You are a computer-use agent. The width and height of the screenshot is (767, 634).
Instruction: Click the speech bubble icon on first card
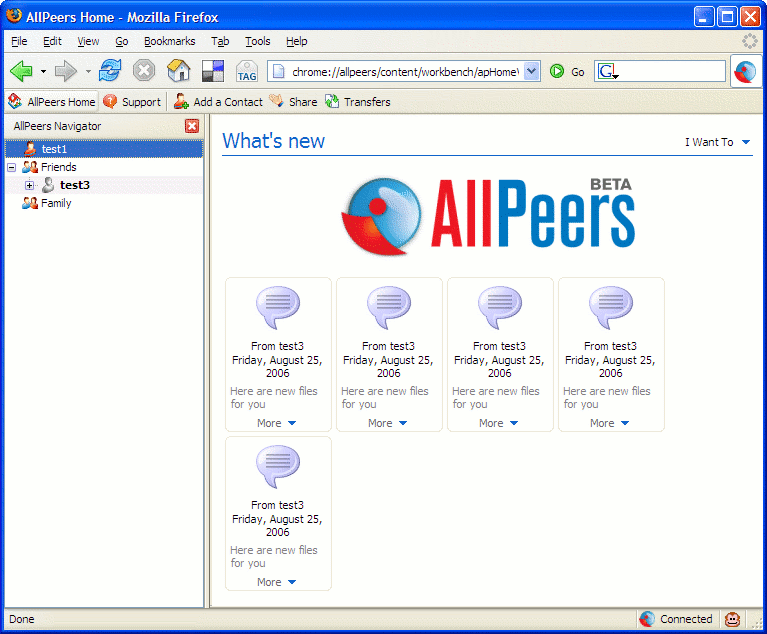(x=278, y=307)
